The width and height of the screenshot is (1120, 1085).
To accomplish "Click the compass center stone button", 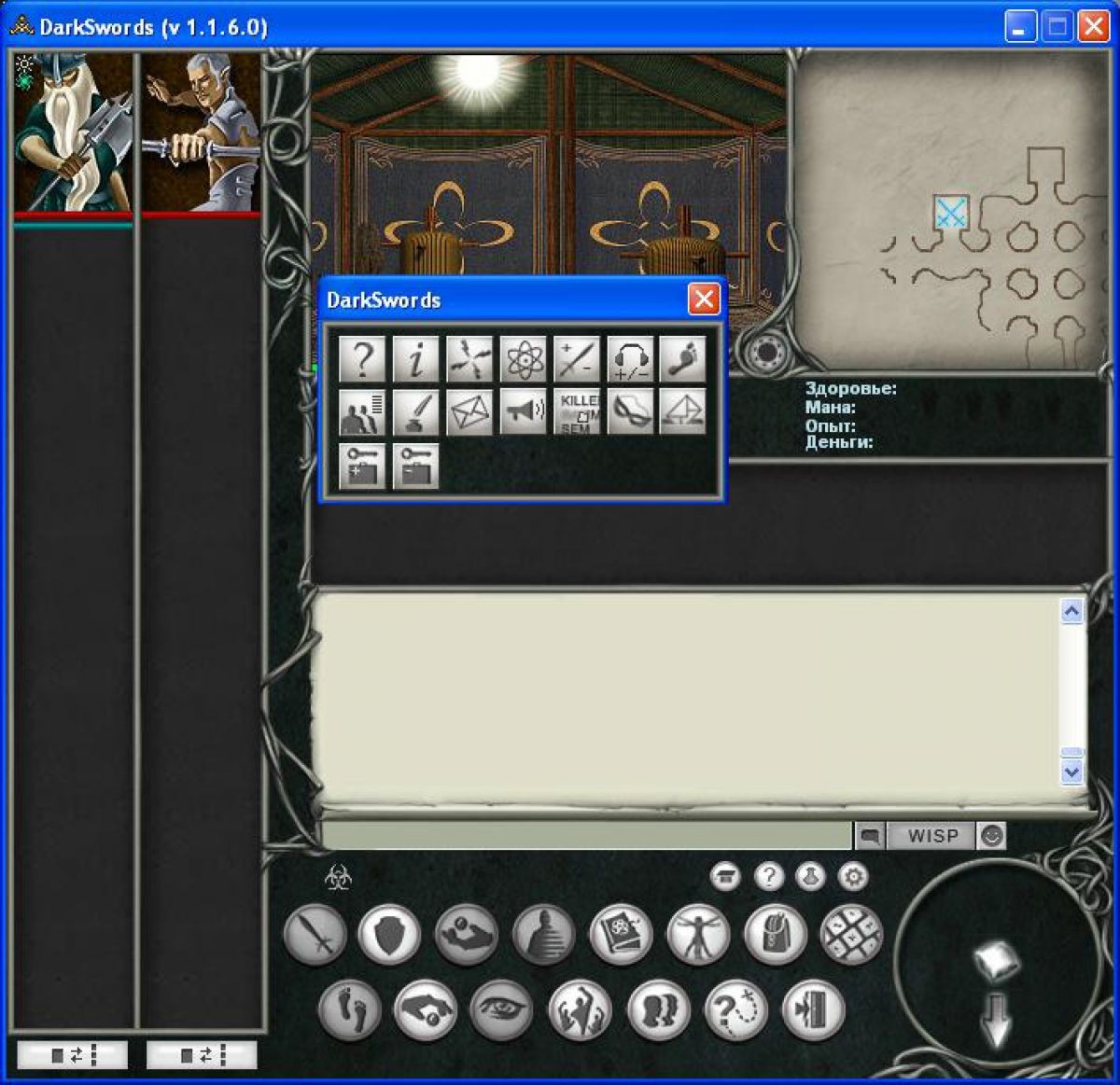I will pyautogui.click(x=996, y=961).
